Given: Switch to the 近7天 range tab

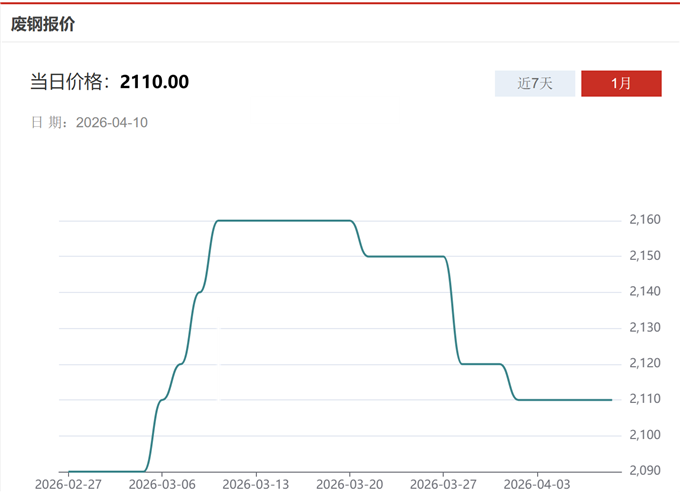Looking at the screenshot, I should [535, 84].
